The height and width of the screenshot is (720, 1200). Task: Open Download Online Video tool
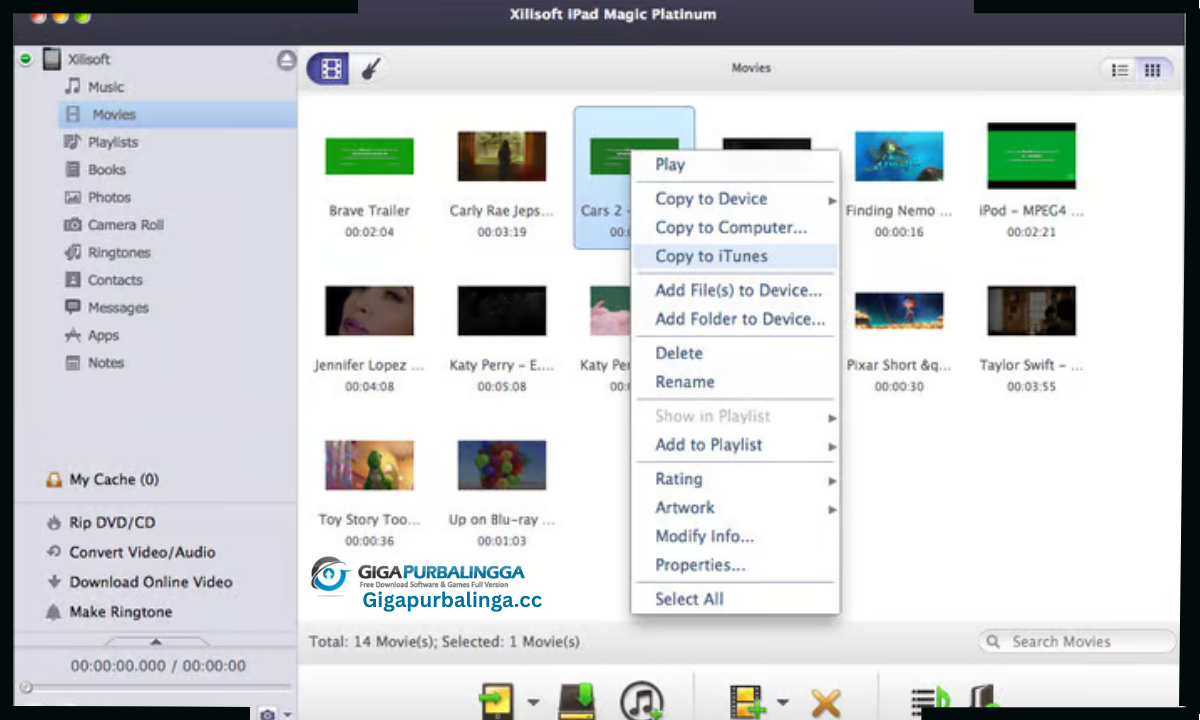[x=139, y=582]
